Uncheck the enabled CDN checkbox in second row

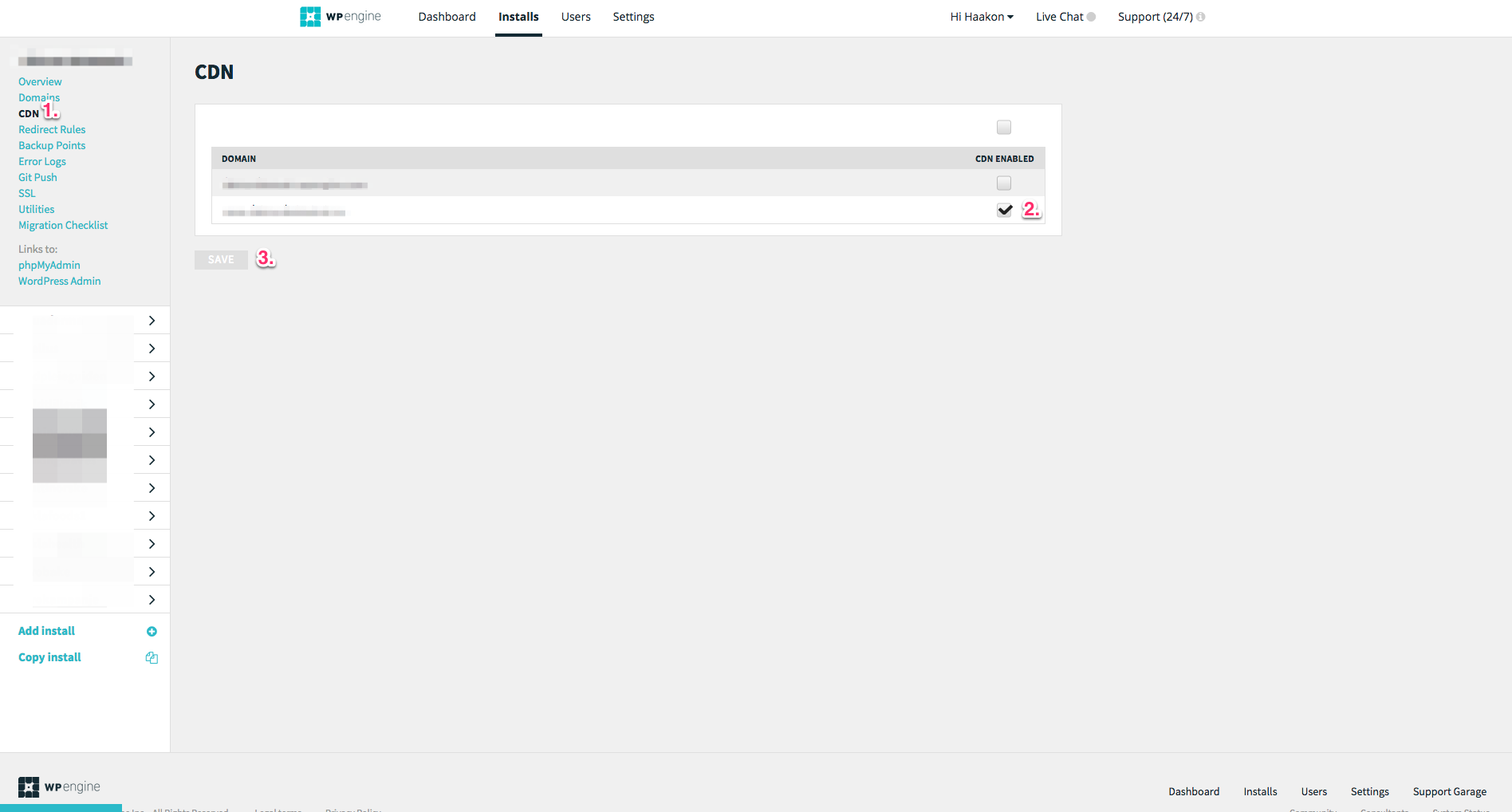click(x=1004, y=211)
